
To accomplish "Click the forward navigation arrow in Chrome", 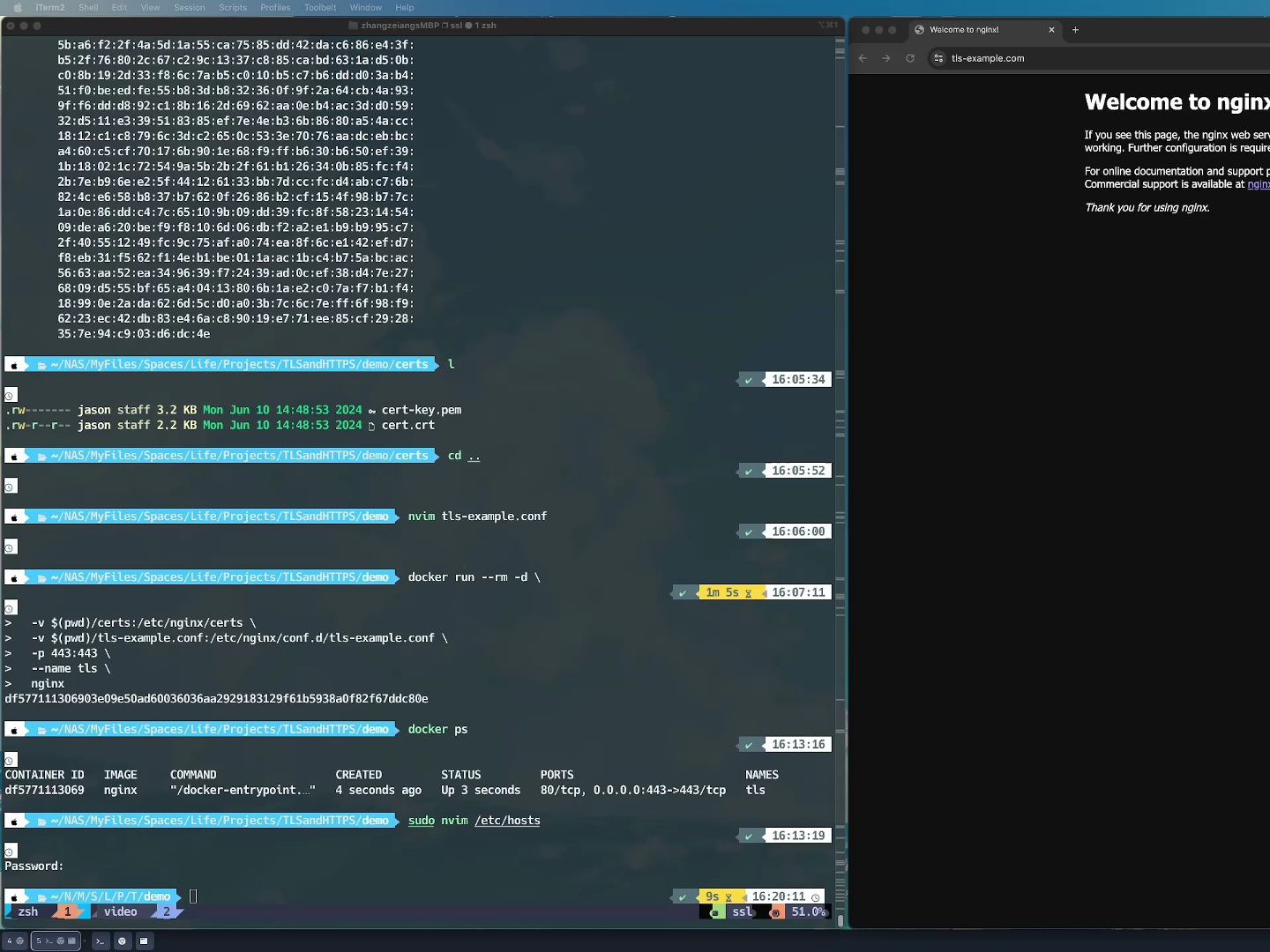I will (886, 58).
